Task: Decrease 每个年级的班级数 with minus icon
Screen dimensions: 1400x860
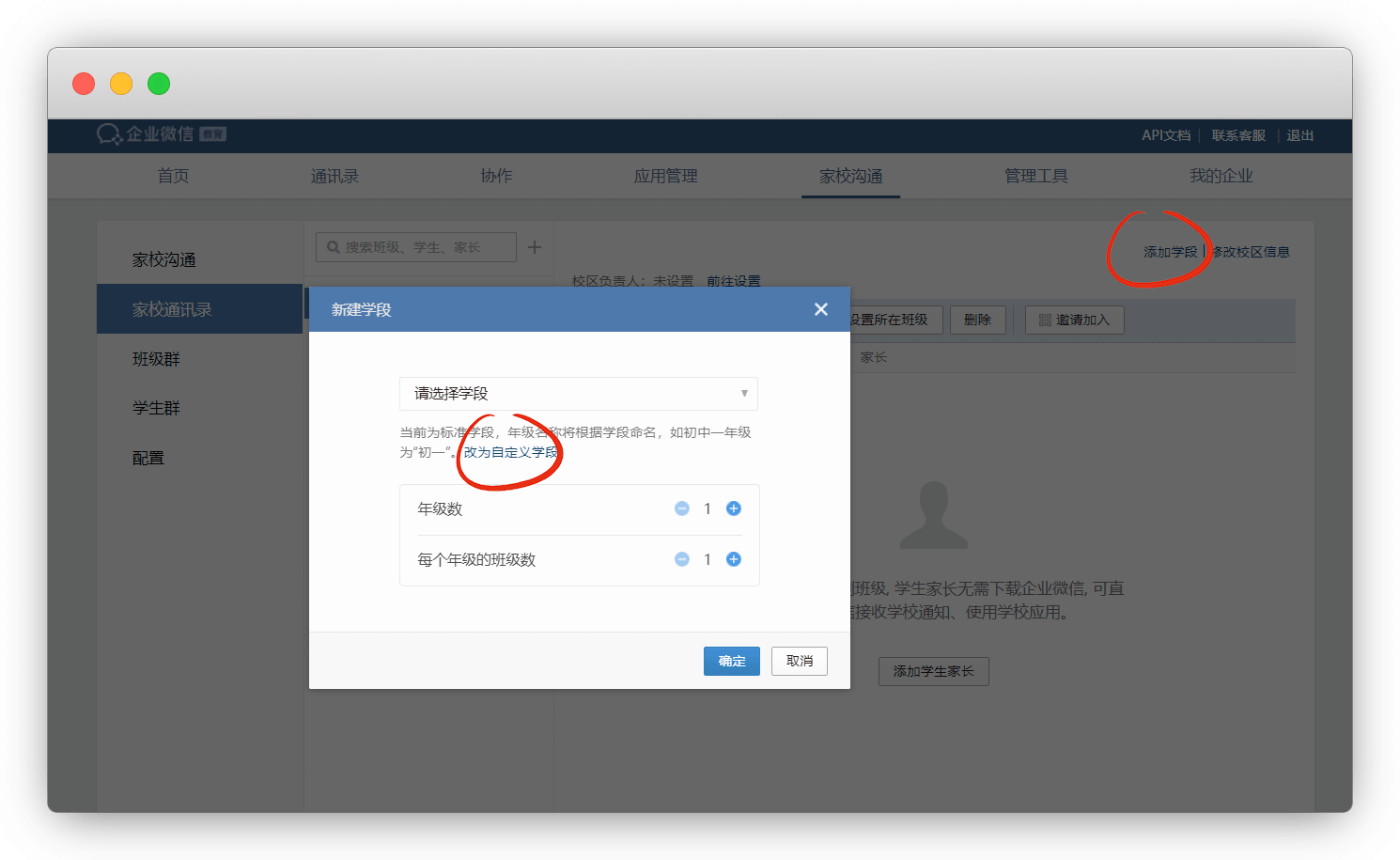Action: pyautogui.click(x=682, y=559)
